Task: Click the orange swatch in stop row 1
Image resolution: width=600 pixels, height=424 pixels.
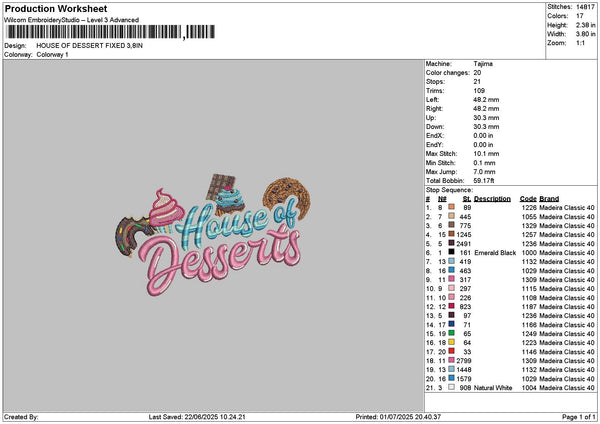Action: [452, 207]
